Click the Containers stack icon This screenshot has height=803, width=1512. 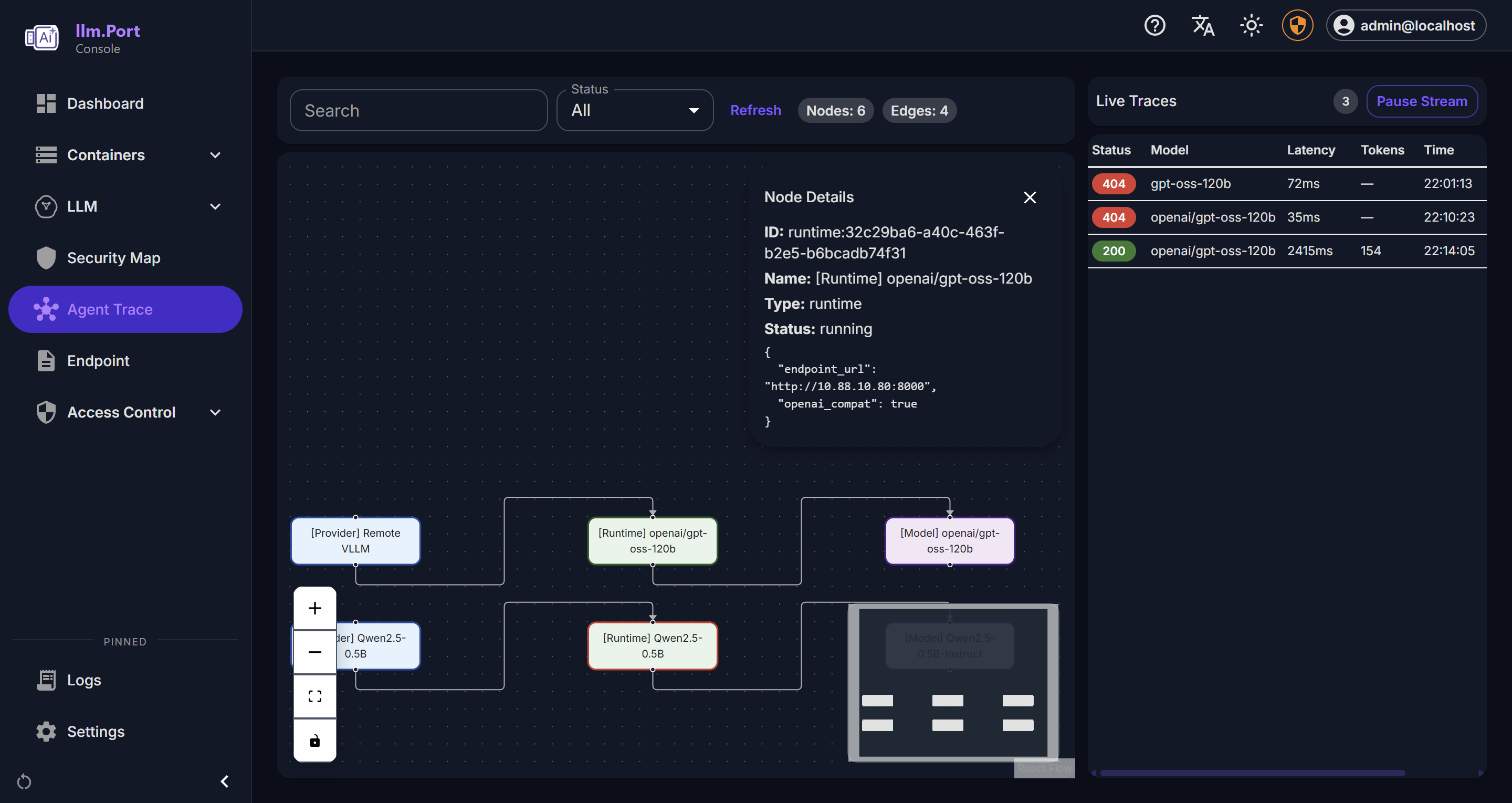46,155
